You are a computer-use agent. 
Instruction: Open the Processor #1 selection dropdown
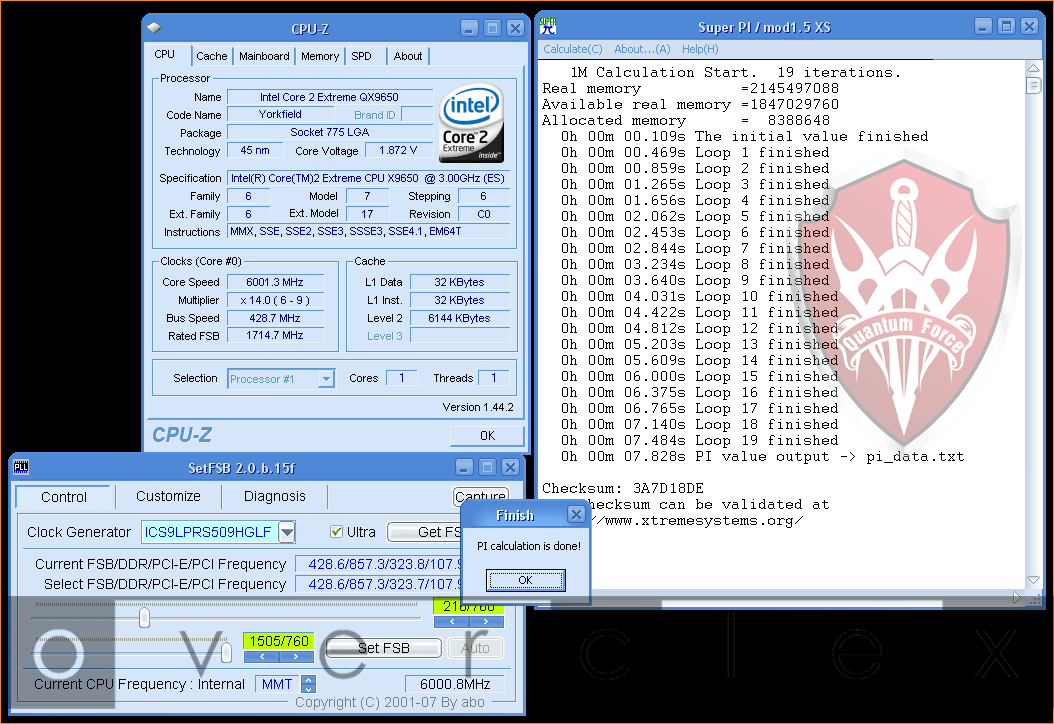point(326,379)
